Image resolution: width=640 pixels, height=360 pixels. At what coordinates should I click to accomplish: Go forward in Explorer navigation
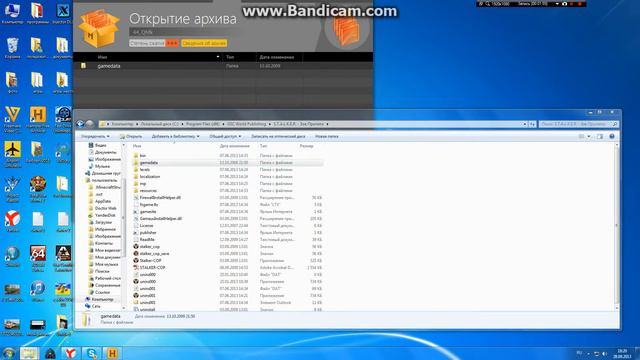[89, 124]
